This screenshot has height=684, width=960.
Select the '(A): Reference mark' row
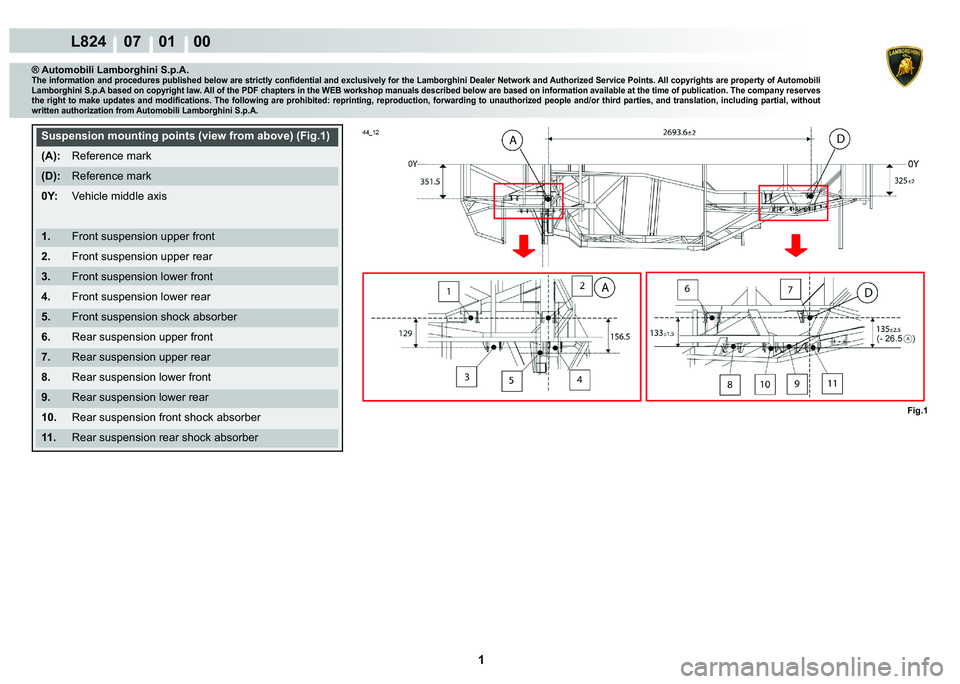186,156
